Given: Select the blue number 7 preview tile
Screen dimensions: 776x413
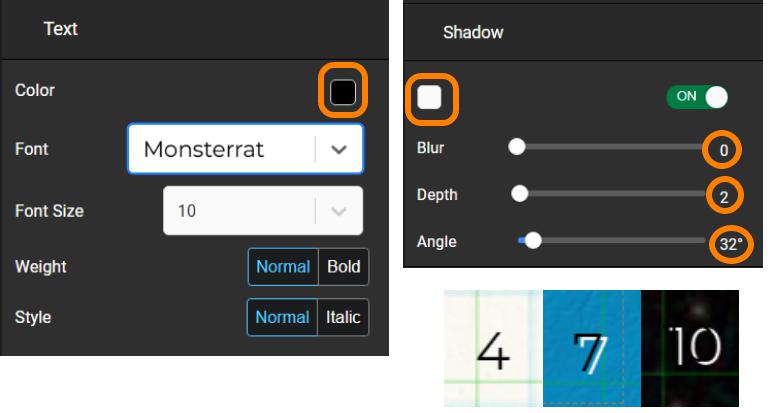Looking at the screenshot, I should click(592, 348).
